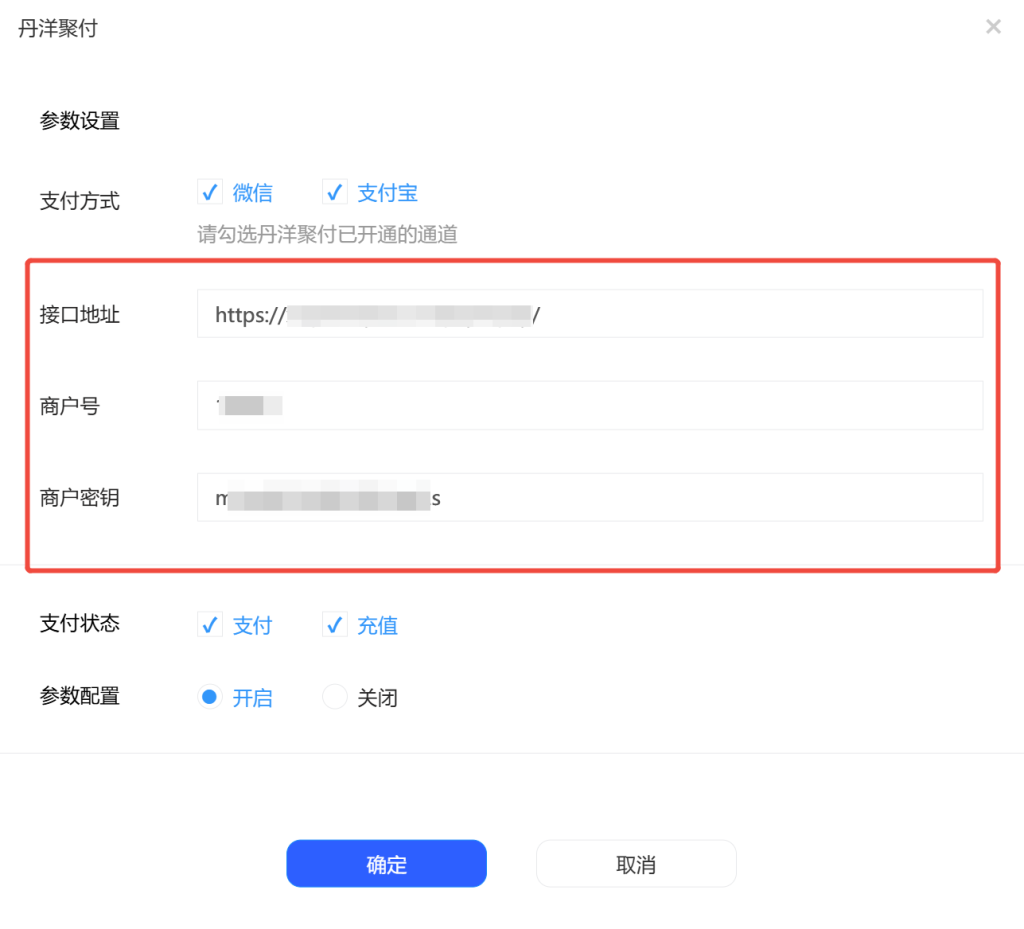The height and width of the screenshot is (929, 1024).
Task: Click the 确定 confirm button
Action: click(386, 862)
